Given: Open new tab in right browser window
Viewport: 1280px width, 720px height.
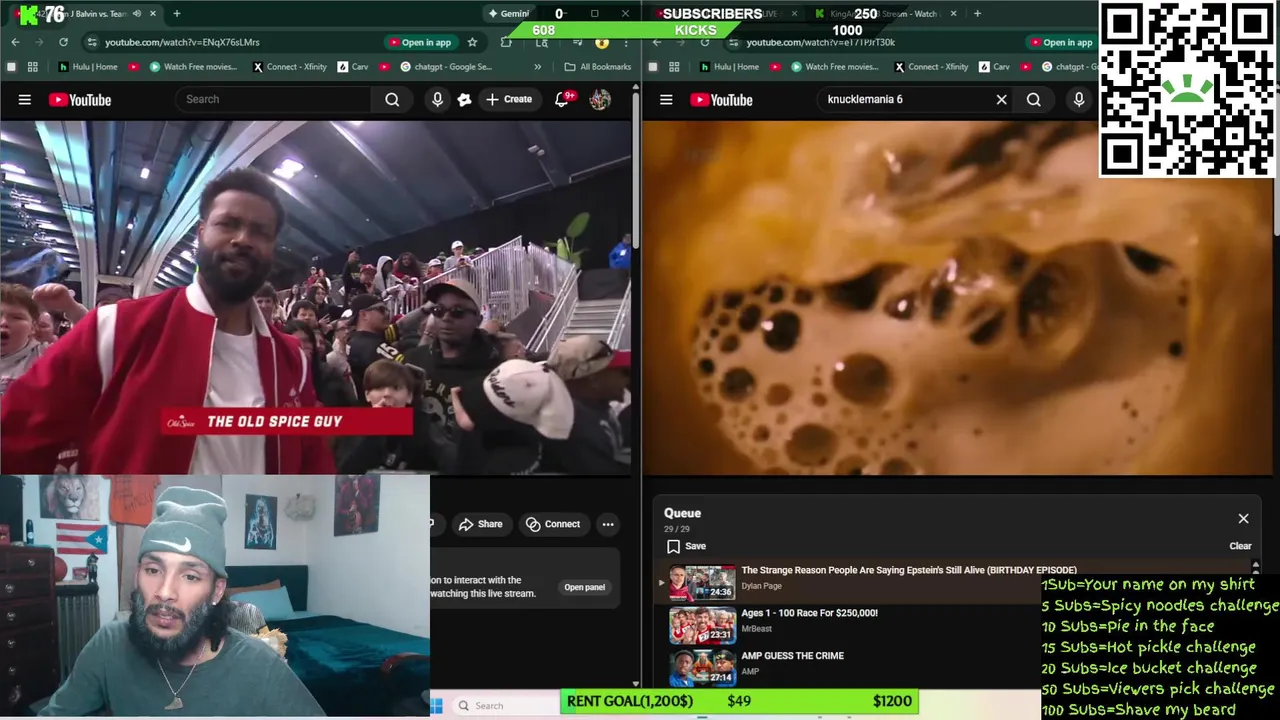Looking at the screenshot, I should coord(977,14).
